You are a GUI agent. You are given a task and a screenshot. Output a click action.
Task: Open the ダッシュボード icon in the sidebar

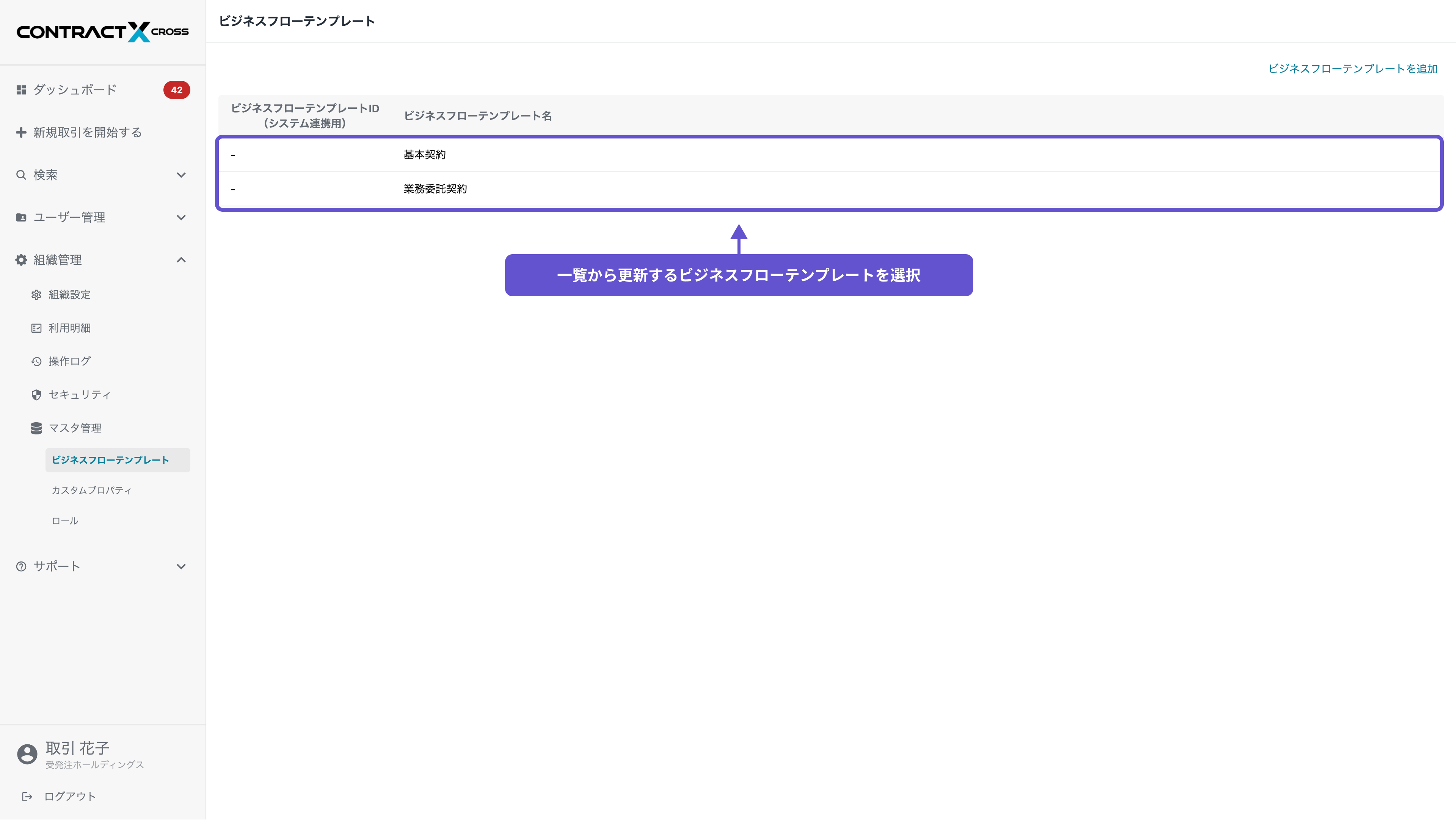click(x=21, y=89)
